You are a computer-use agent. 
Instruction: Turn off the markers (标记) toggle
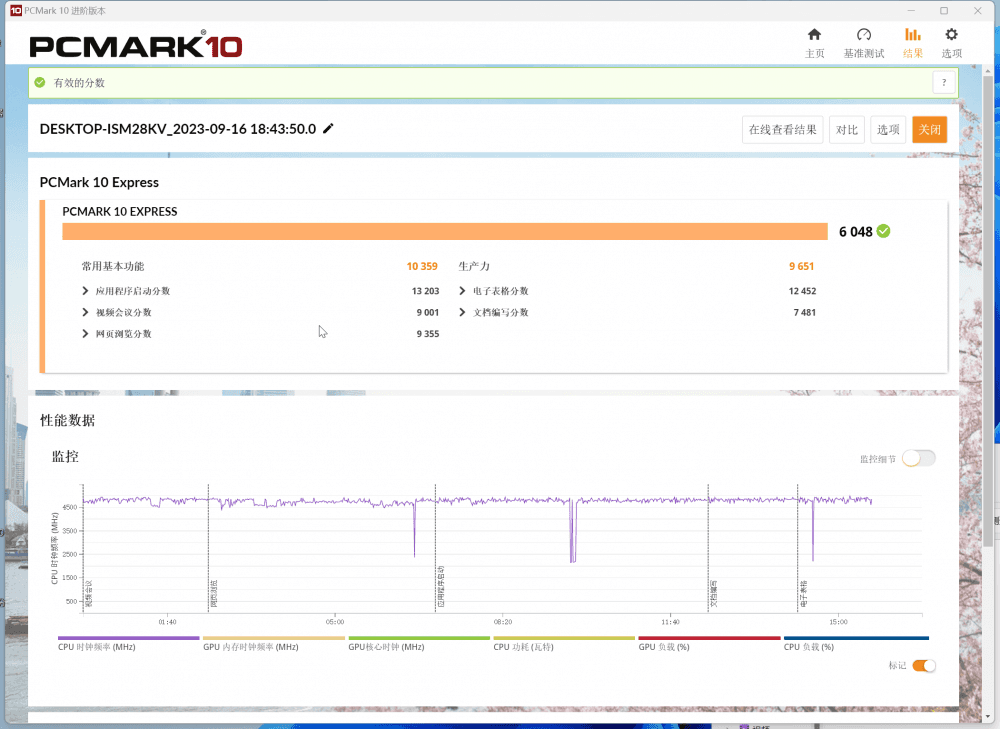924,666
